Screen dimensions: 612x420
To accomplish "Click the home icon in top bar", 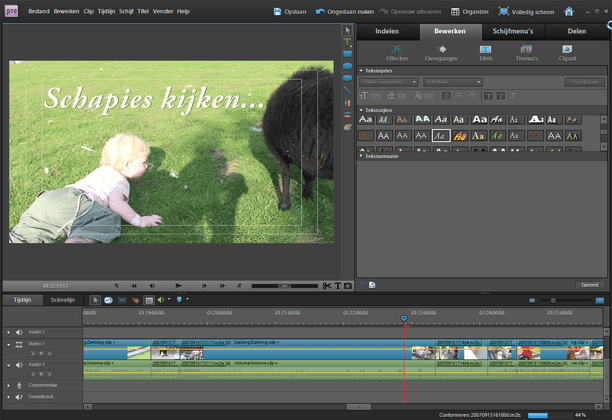I will 569,11.
